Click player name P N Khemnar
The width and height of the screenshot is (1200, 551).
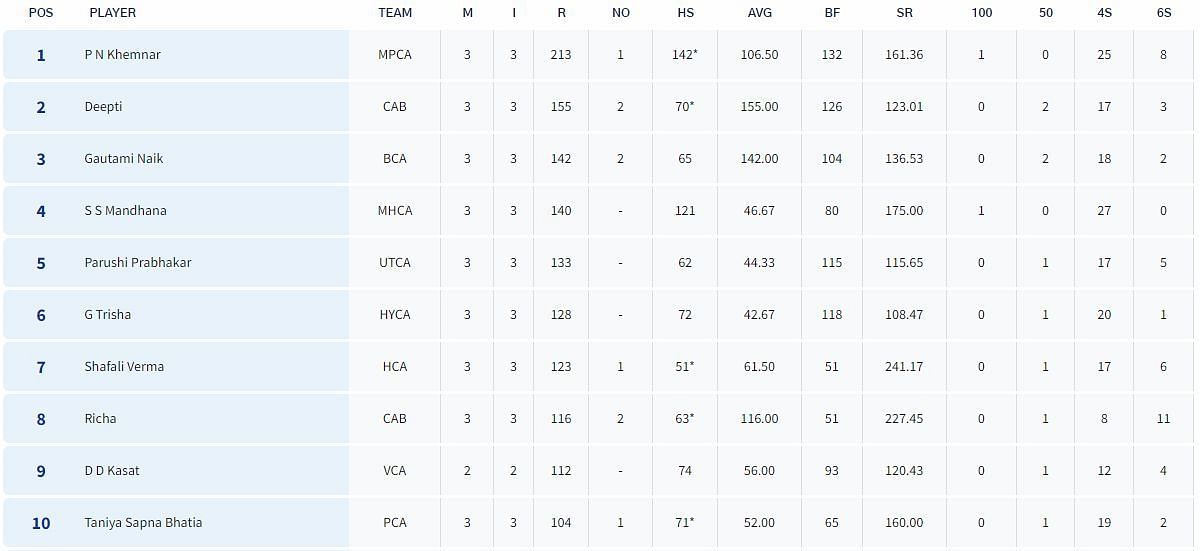pos(122,55)
